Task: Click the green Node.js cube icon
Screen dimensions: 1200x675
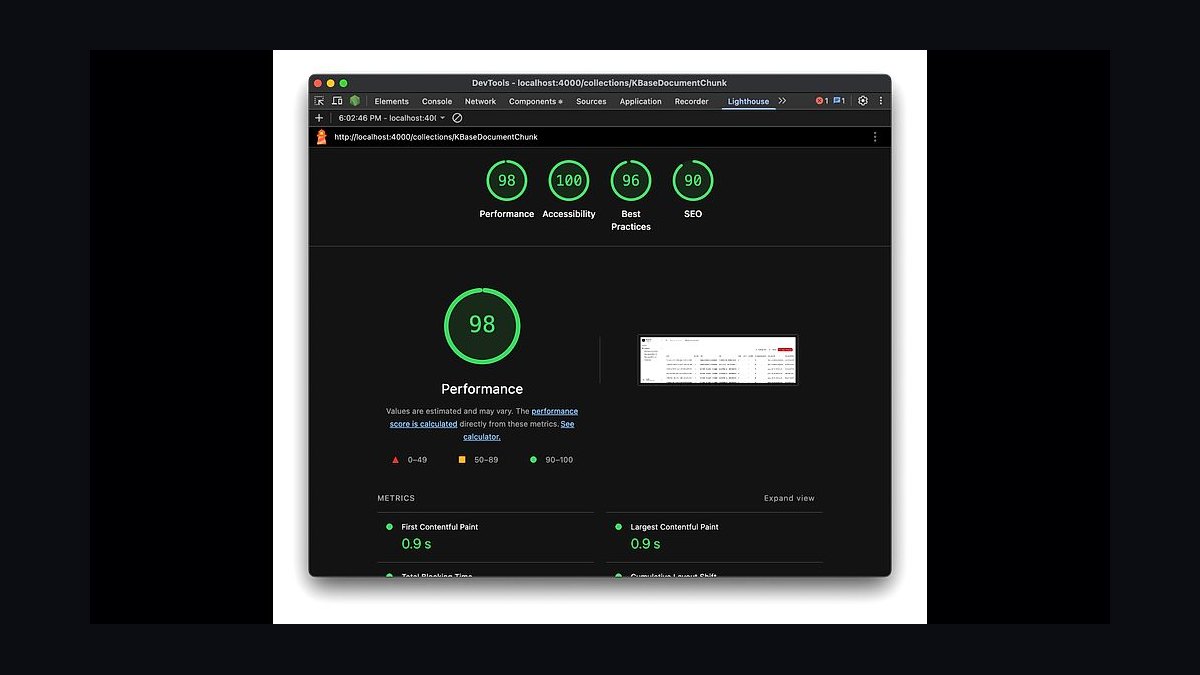Action: click(355, 101)
